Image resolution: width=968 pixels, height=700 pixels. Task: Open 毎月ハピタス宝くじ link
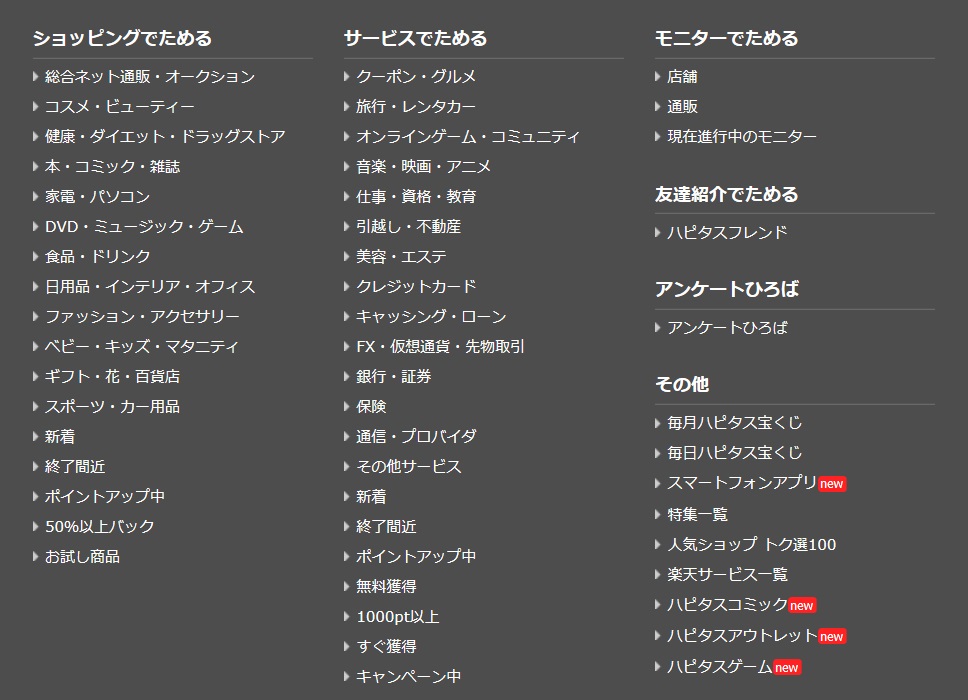pyautogui.click(x=735, y=423)
